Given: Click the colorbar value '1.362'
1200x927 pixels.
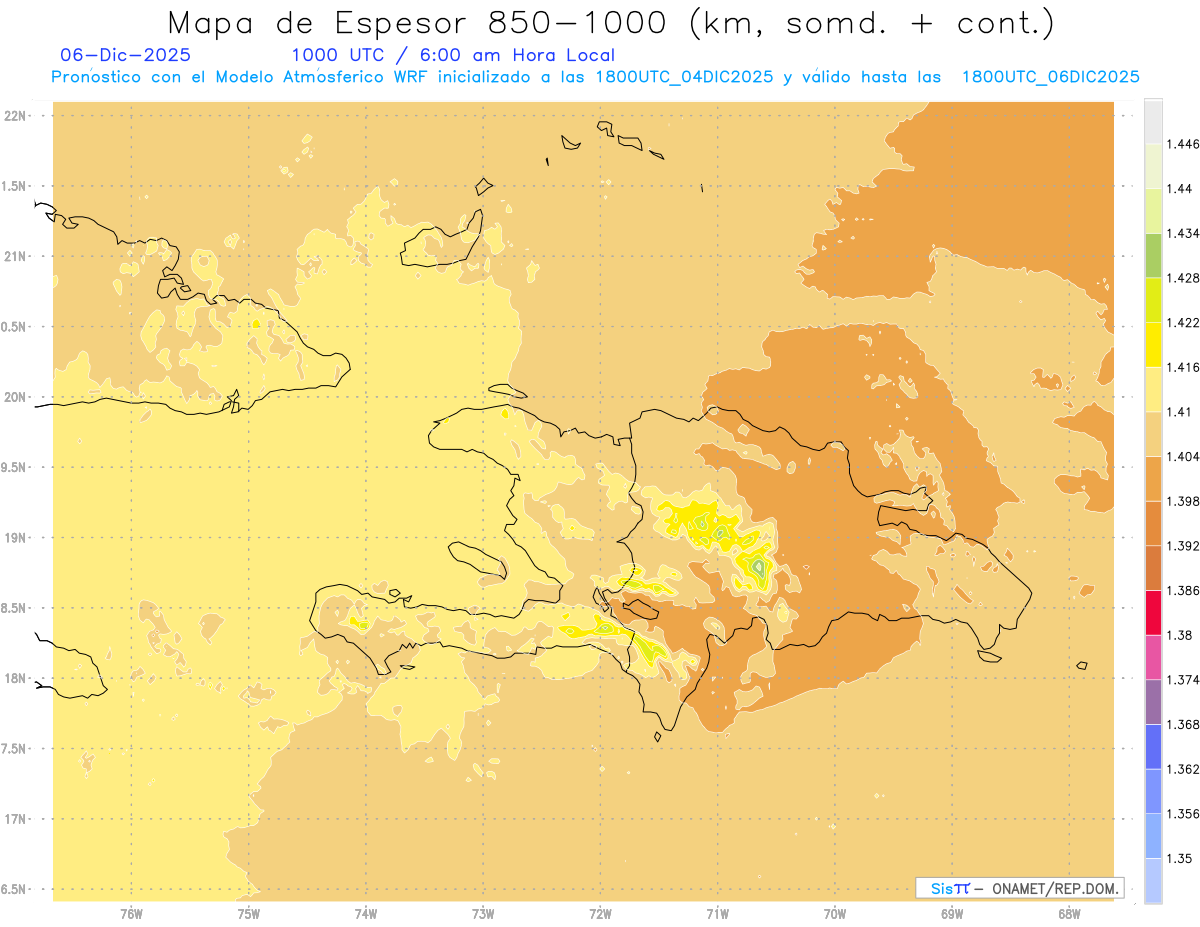Looking at the screenshot, I should [x=1185, y=769].
